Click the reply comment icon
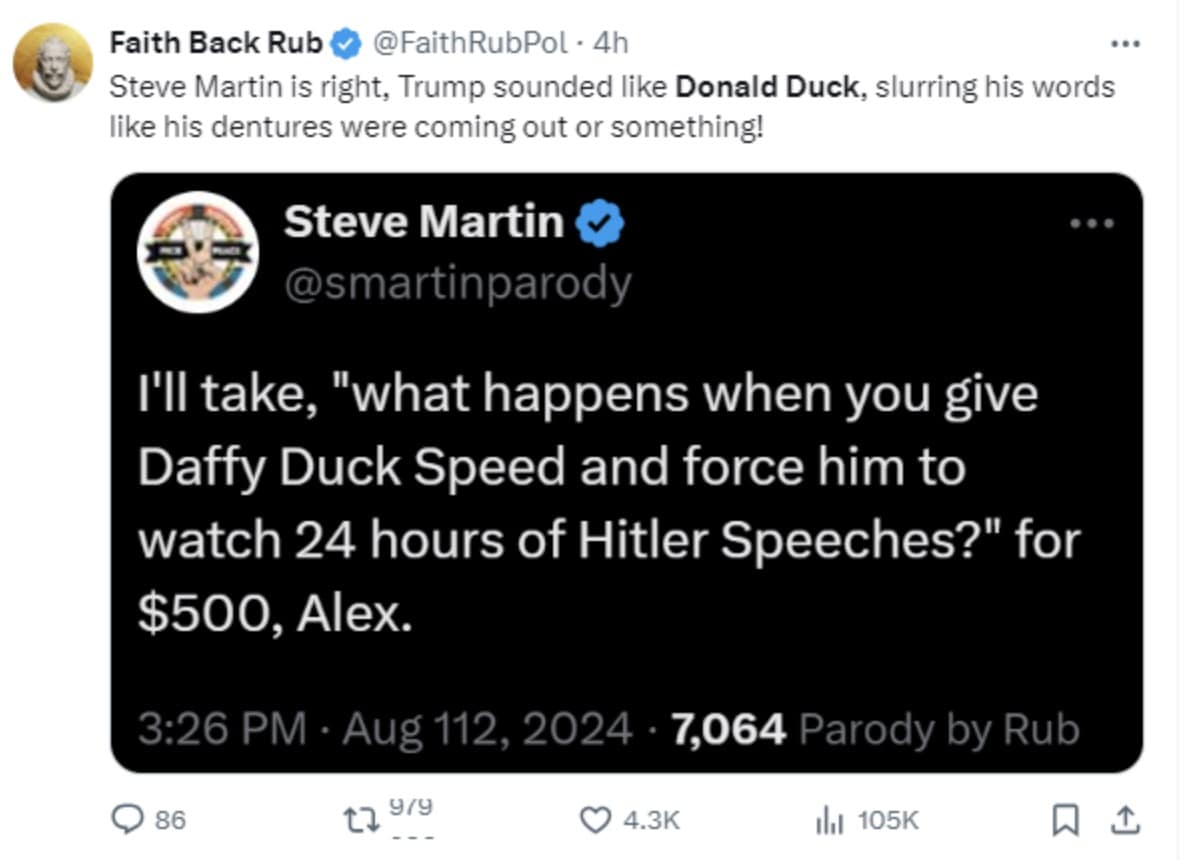This screenshot has width=1188, height=860. coord(125,820)
